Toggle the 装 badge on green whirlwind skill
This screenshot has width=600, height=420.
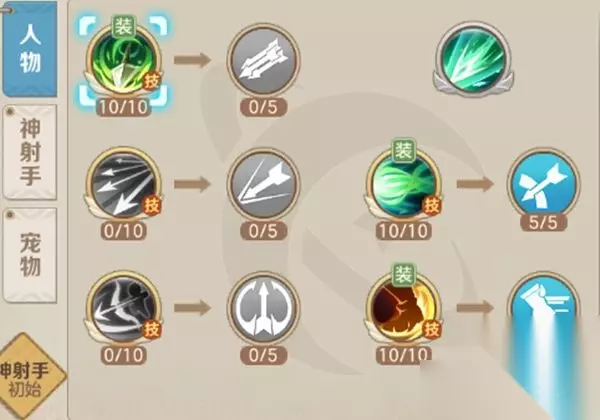(403, 150)
